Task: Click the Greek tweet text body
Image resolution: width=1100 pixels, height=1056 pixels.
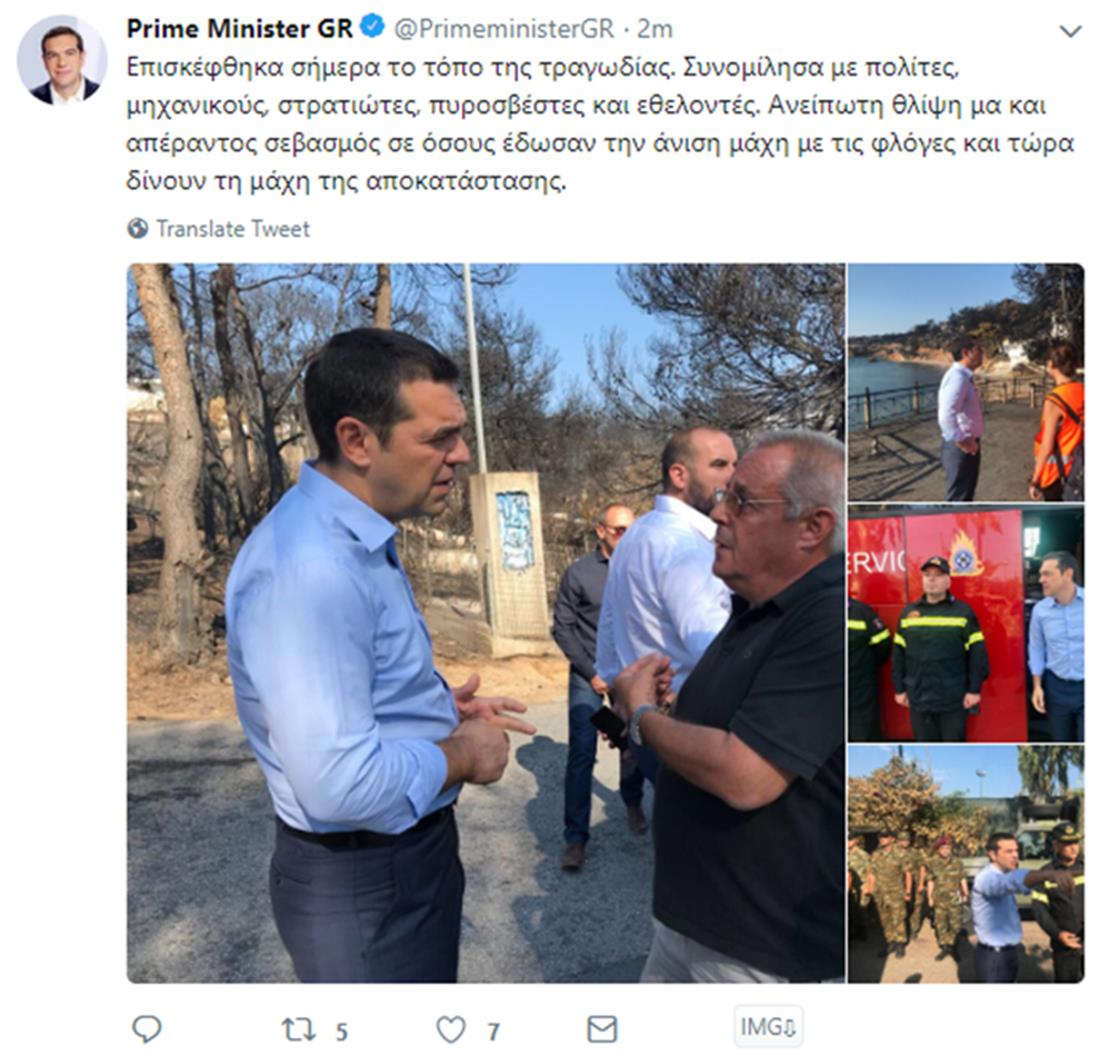Action: point(601,124)
